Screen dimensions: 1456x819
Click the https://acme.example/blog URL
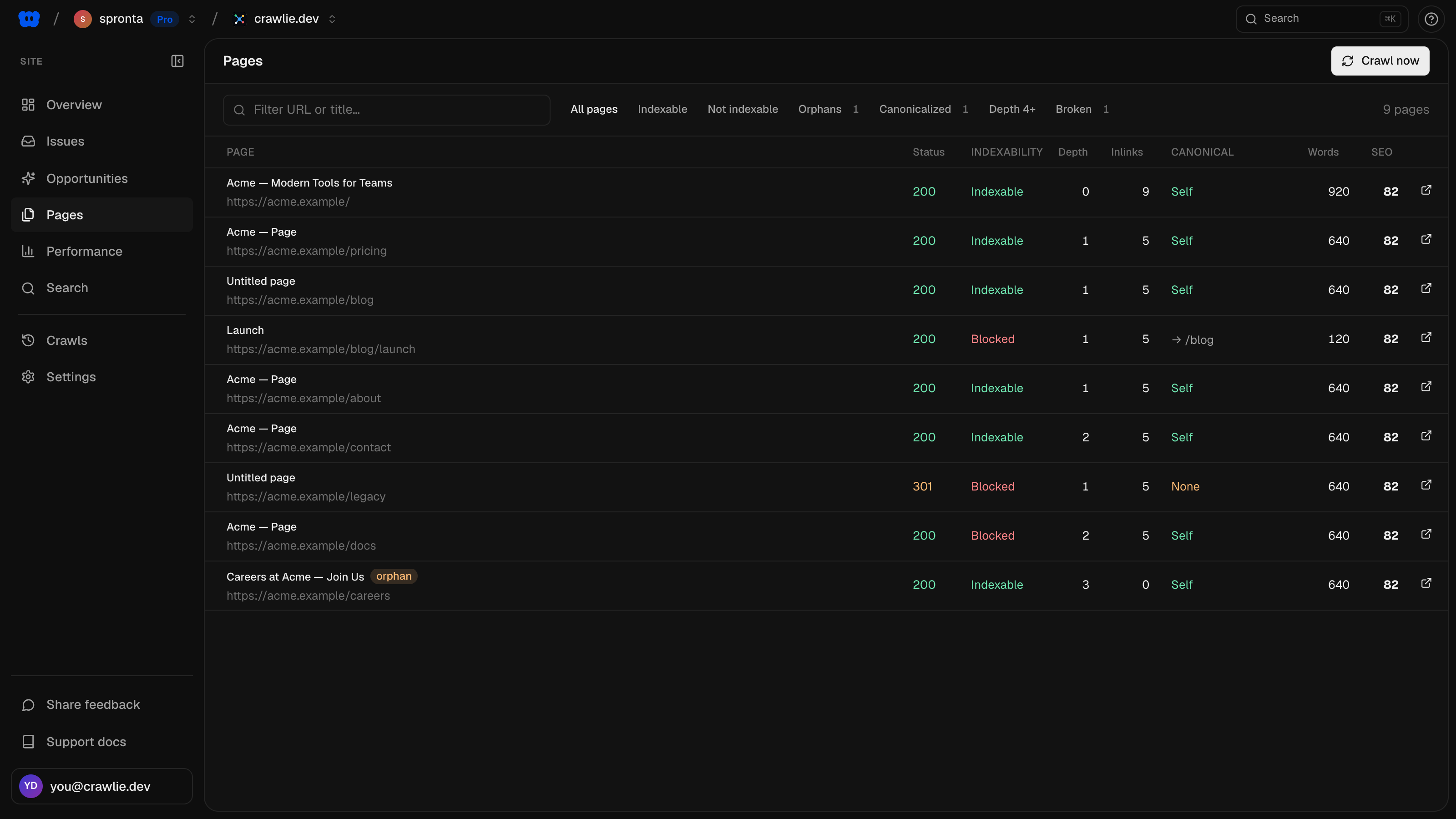[x=299, y=299]
